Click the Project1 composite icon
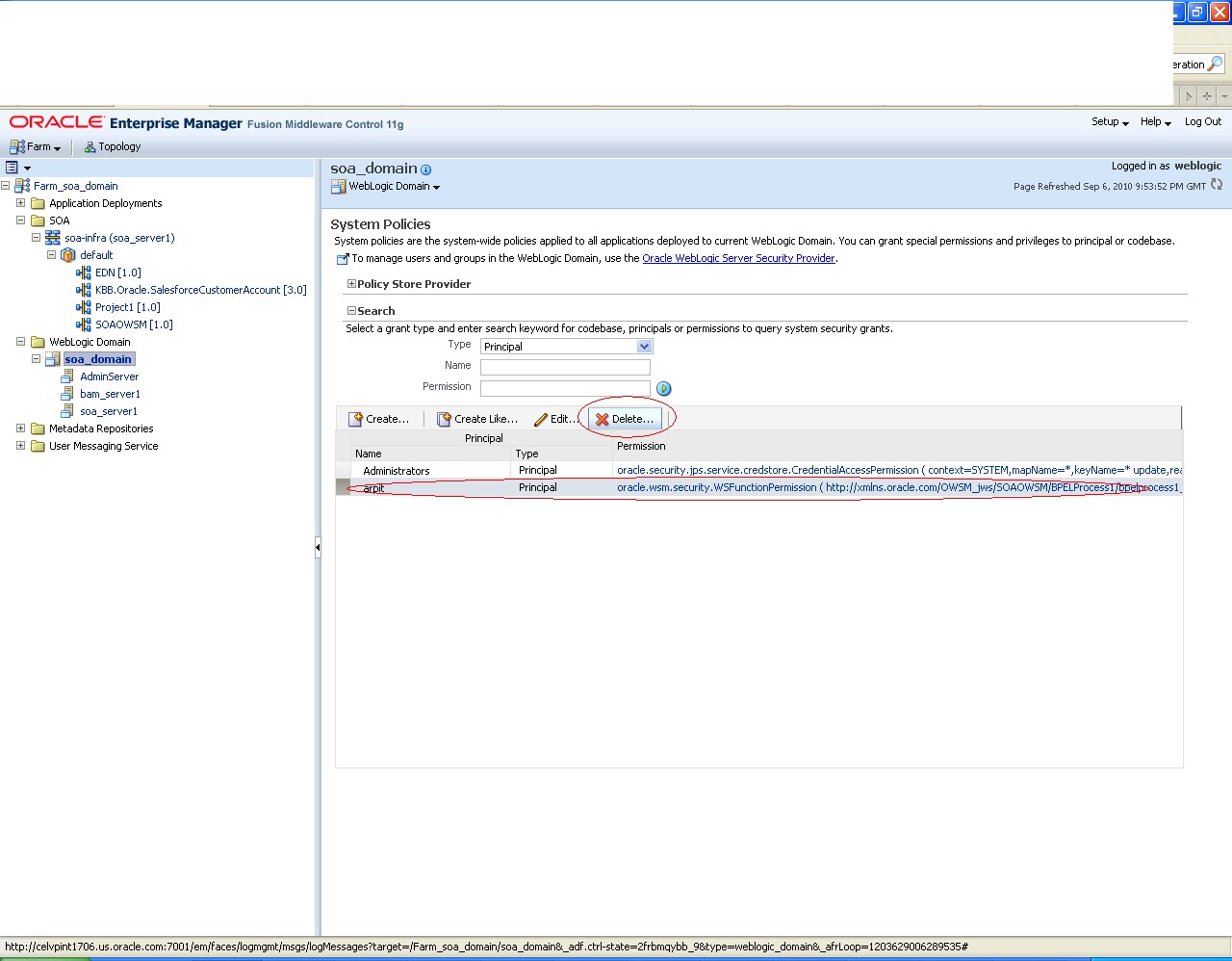Viewport: 1232px width, 961px height. (x=84, y=307)
